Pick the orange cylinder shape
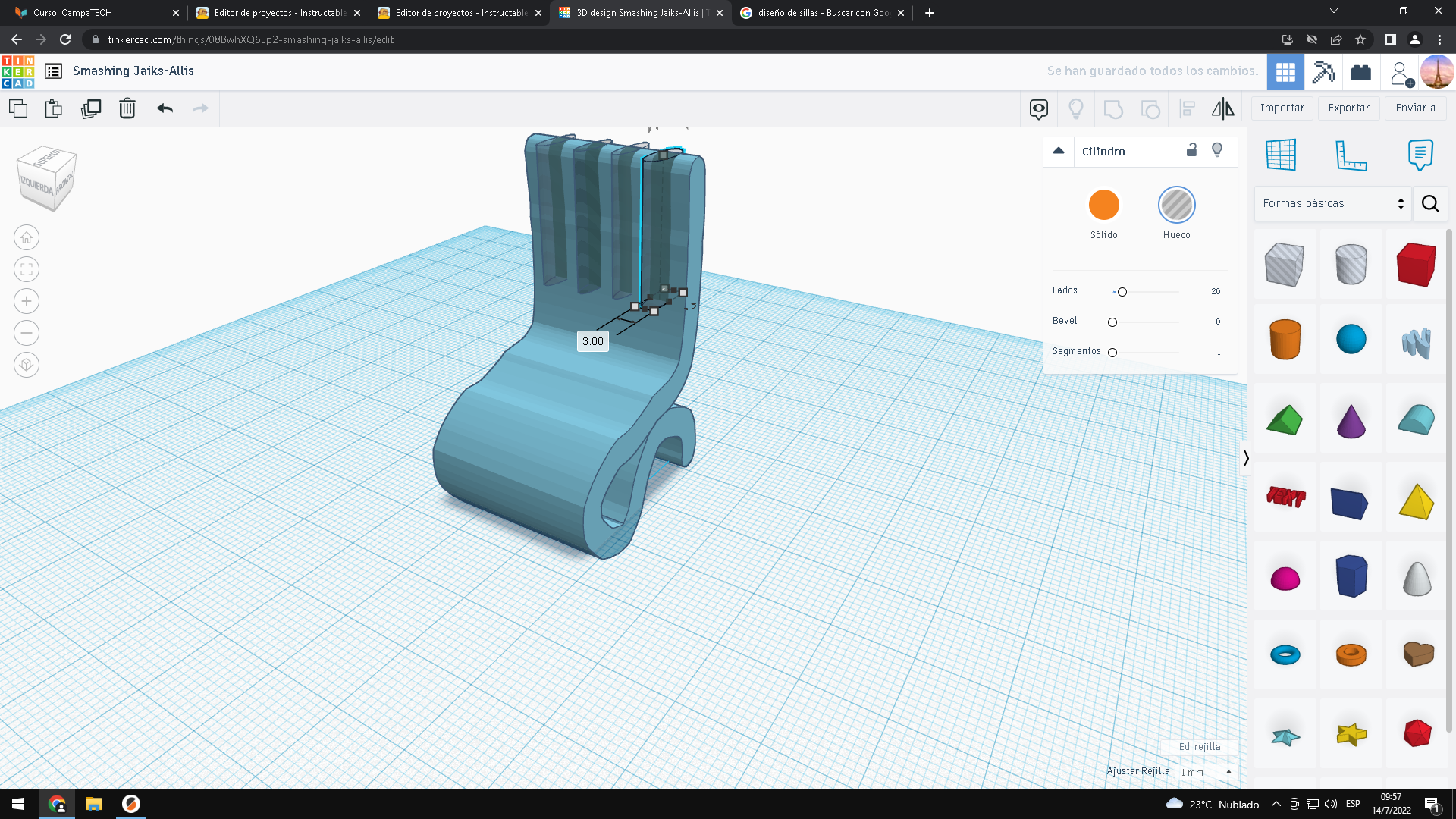The image size is (1456, 819). pos(1285,339)
